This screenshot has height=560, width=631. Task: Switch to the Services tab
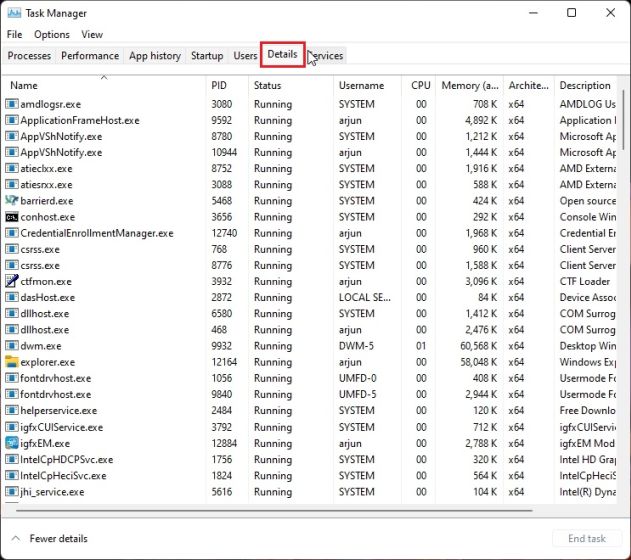click(x=325, y=56)
